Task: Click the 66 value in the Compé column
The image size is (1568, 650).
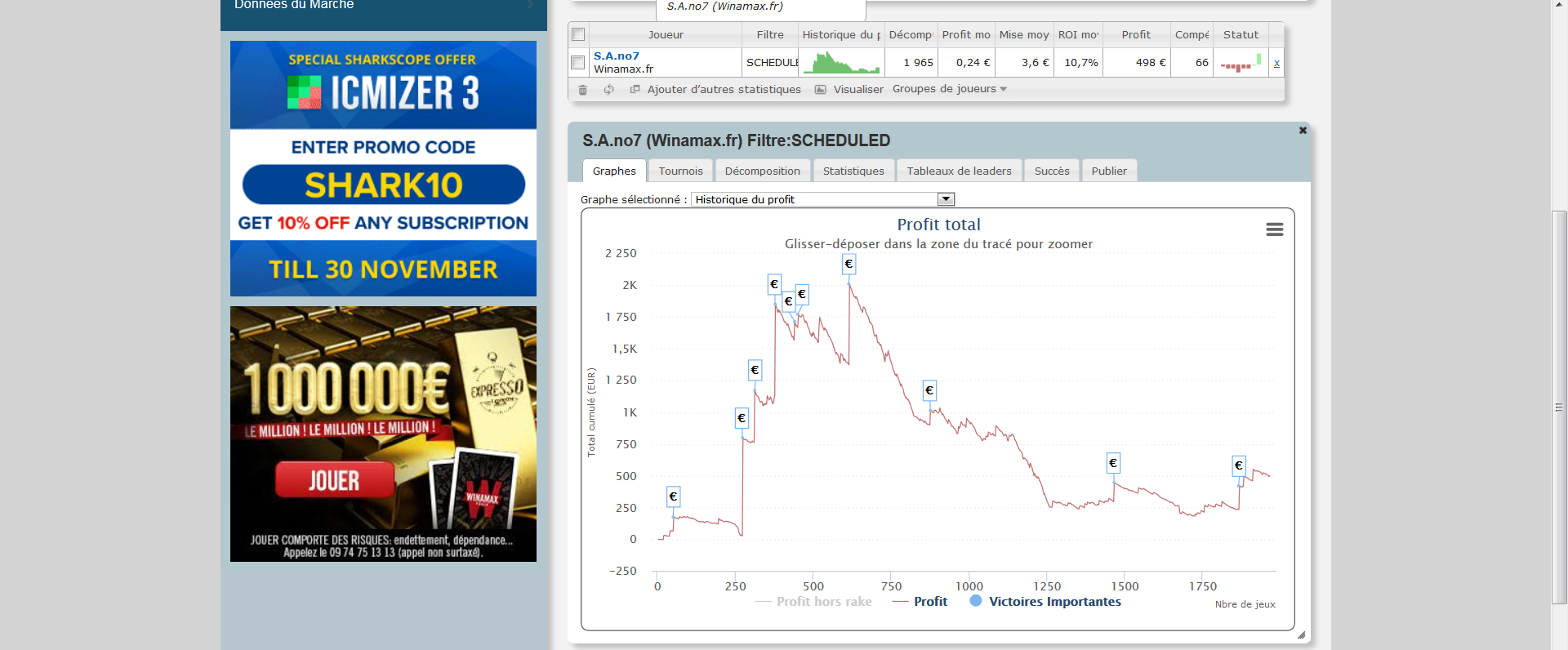Action: 1192,62
